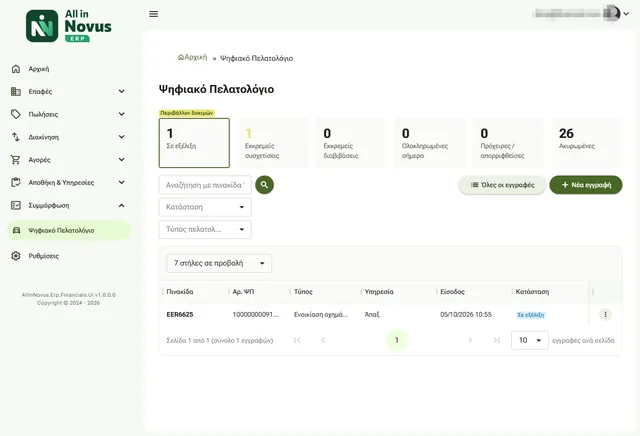Click the Όλες οι εγγραφές button
This screenshot has width=640, height=436.
[x=502, y=185]
